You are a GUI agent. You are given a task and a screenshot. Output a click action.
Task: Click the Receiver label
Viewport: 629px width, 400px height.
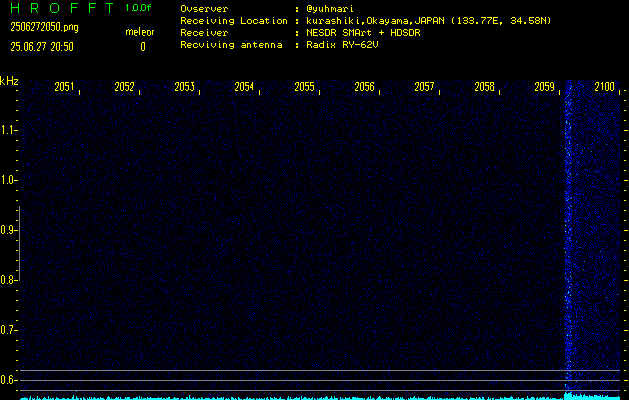click(x=204, y=33)
